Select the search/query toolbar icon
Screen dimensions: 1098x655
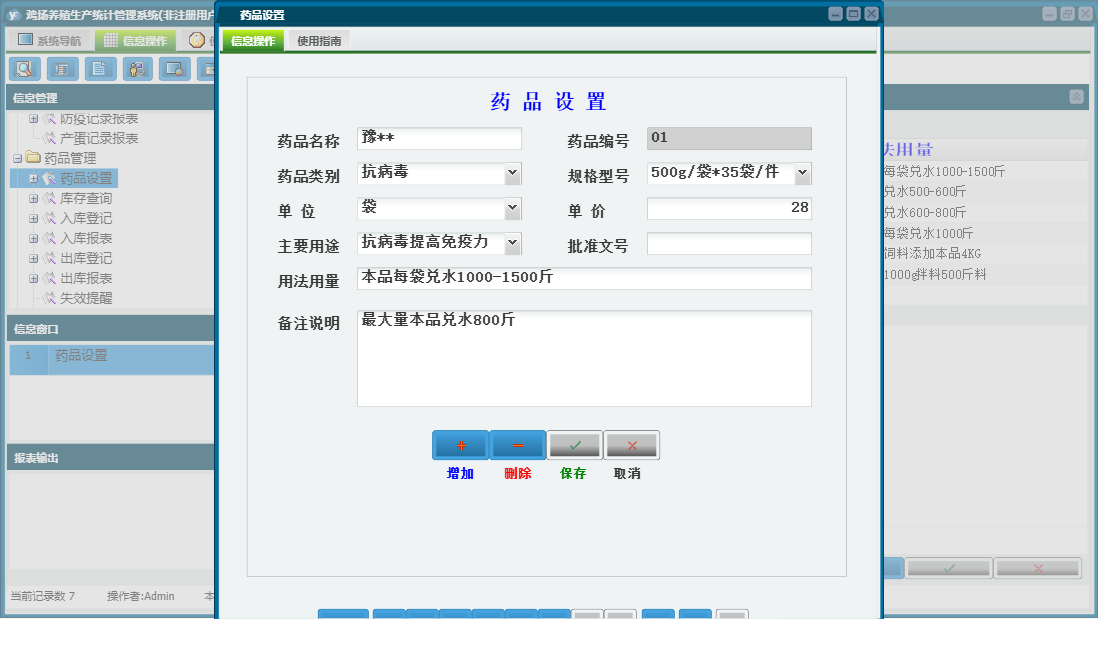point(25,69)
